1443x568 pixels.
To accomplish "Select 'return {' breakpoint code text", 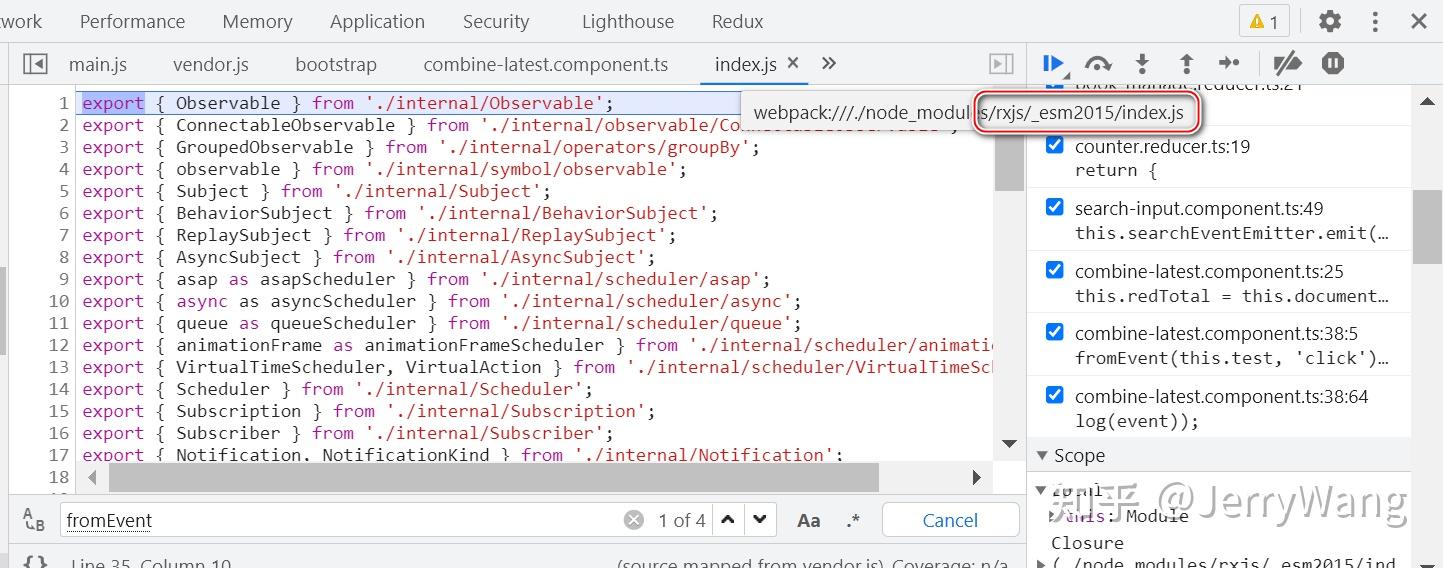I will click(1116, 170).
